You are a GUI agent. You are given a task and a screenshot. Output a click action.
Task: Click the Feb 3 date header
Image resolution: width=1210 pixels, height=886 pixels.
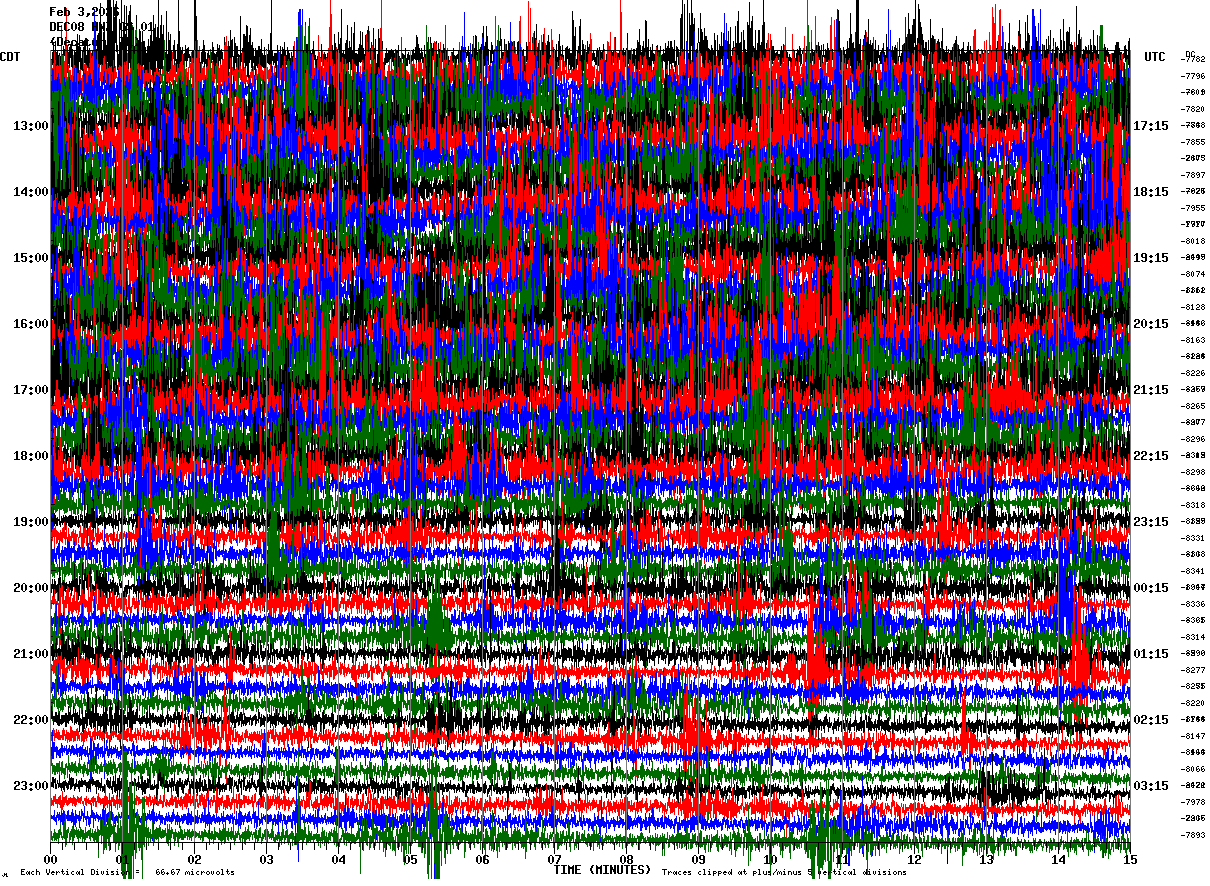85,12
